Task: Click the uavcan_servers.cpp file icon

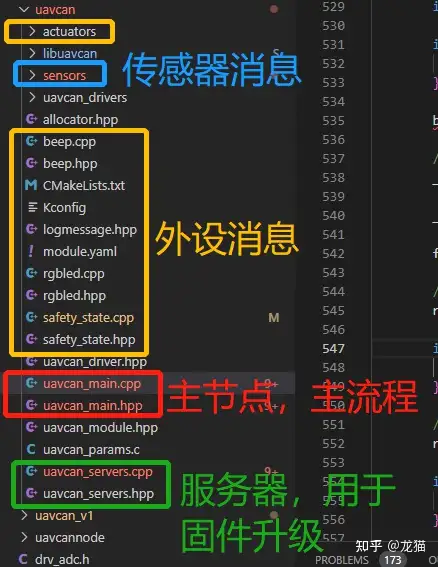Action: [x=31, y=472]
